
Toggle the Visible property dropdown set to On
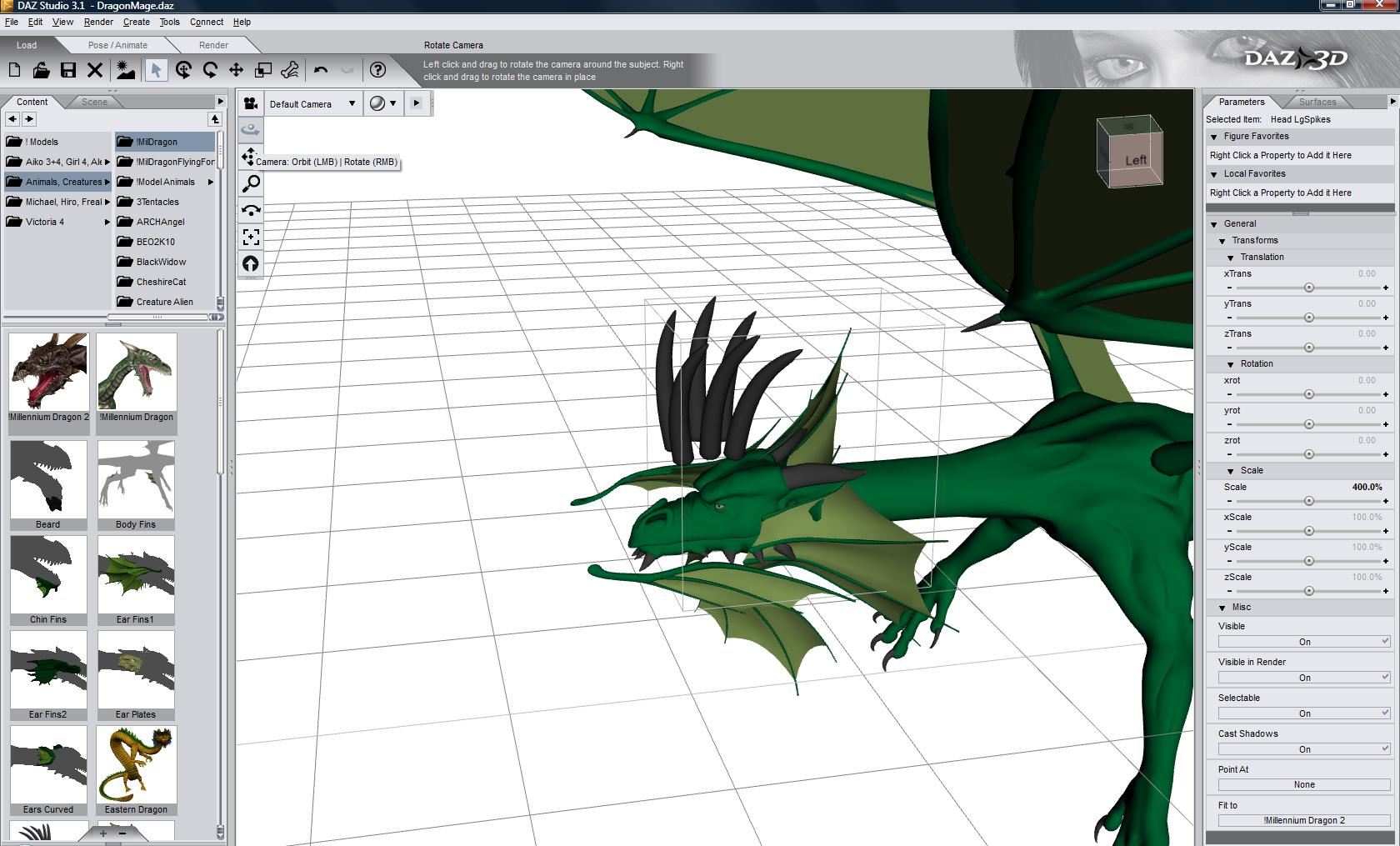click(1303, 642)
